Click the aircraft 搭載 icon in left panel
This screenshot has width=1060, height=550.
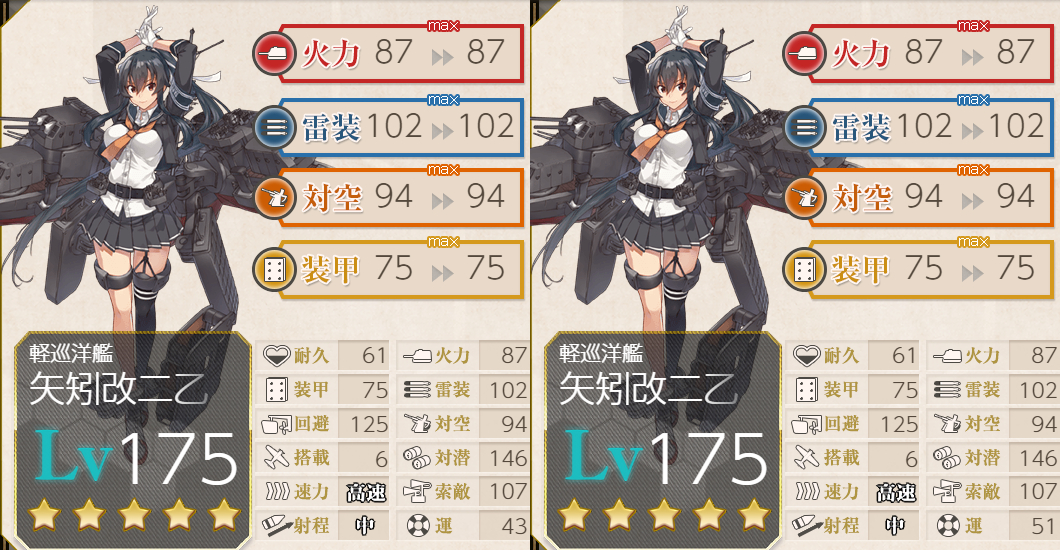point(276,458)
